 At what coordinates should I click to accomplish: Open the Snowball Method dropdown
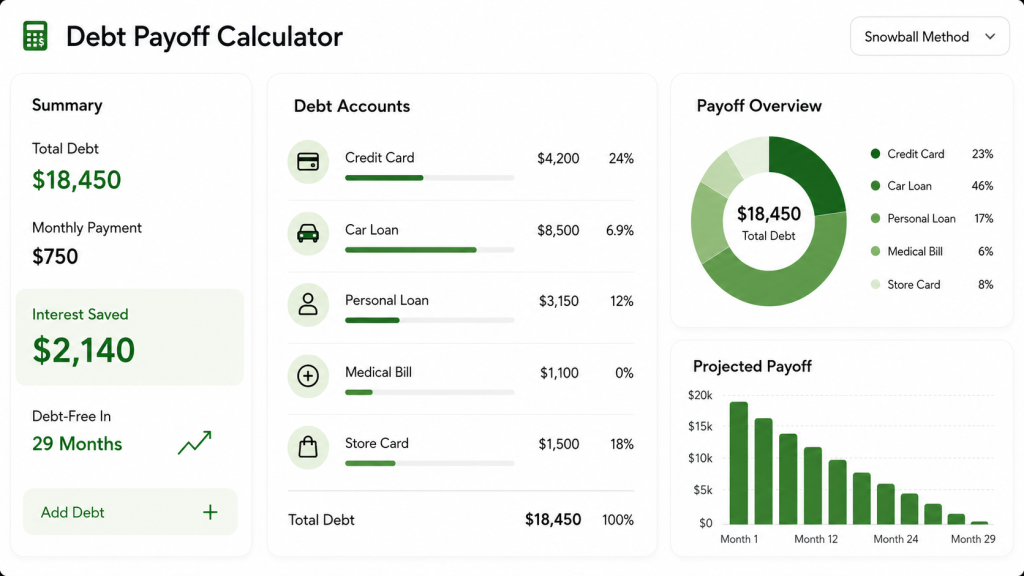pyautogui.click(x=929, y=37)
